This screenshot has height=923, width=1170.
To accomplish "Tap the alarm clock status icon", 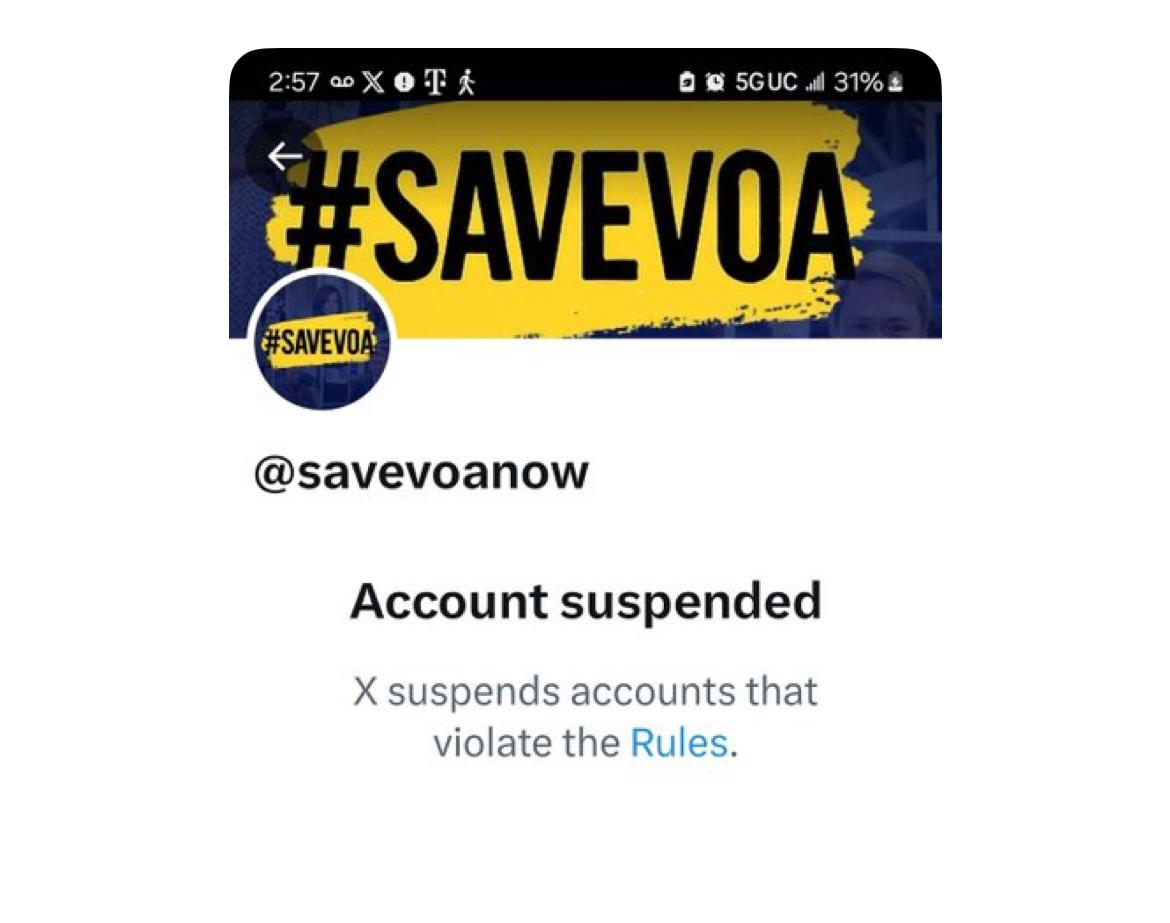I will [x=715, y=82].
